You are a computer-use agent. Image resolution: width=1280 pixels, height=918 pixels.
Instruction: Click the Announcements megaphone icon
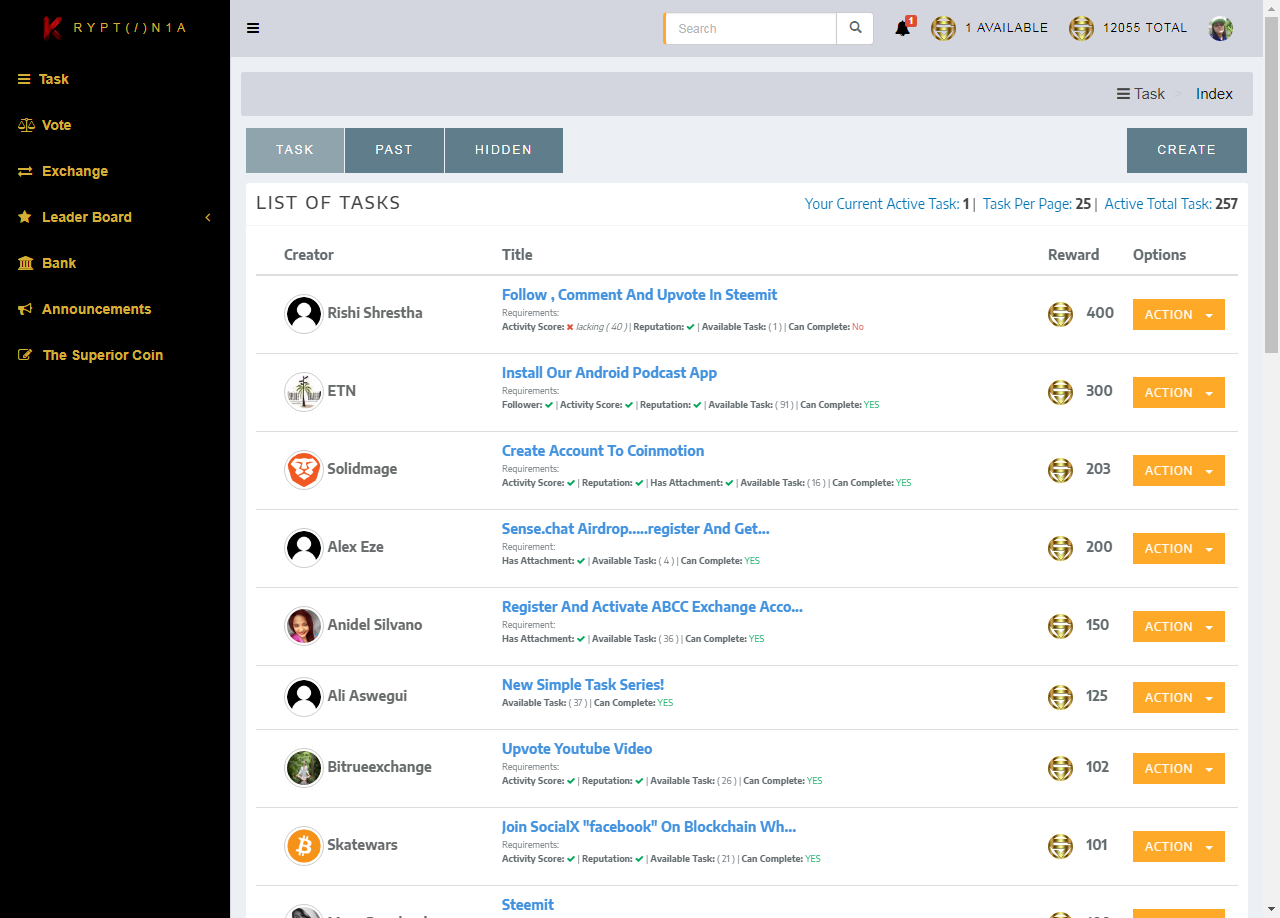[25, 309]
